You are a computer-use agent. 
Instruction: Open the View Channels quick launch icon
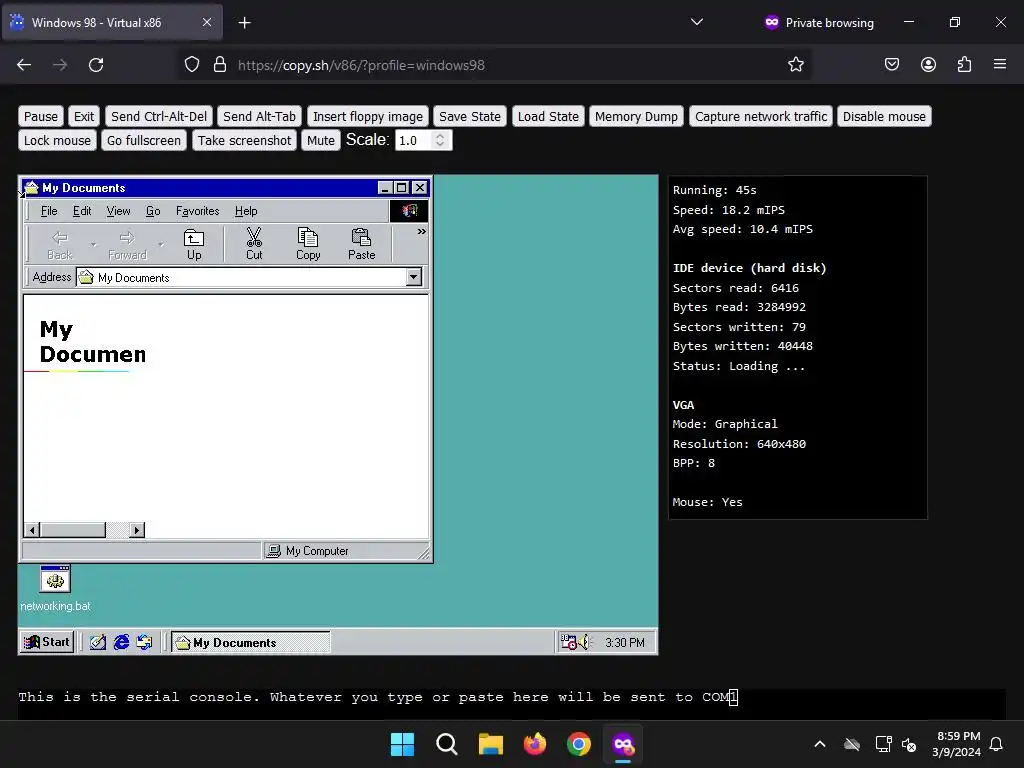pos(144,643)
